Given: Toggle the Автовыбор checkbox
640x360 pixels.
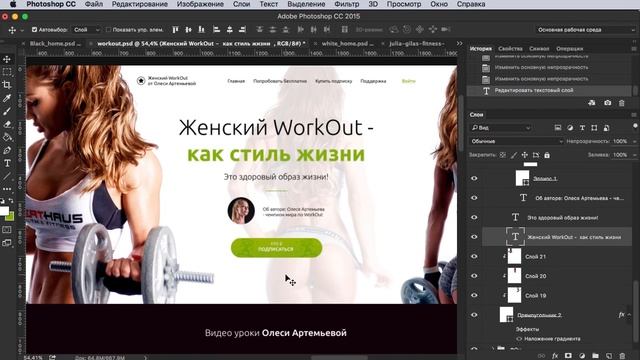Looking at the screenshot, I should (34, 29).
